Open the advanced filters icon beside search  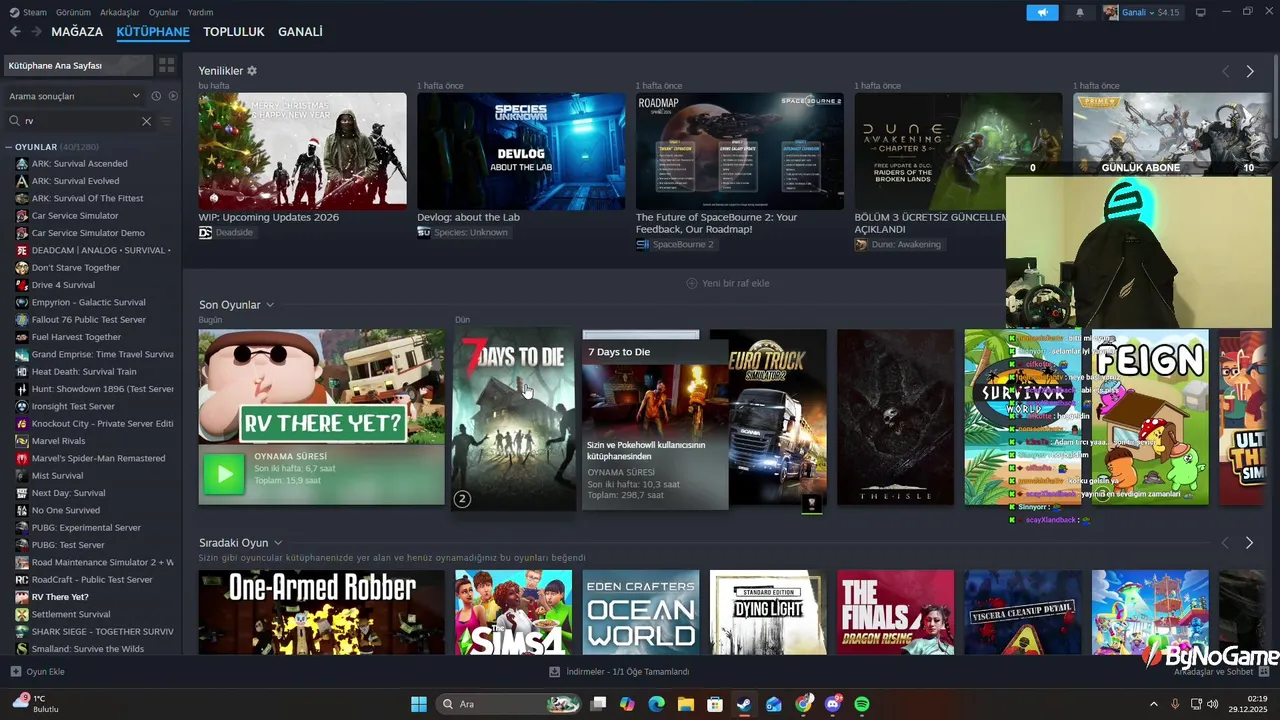coord(166,121)
